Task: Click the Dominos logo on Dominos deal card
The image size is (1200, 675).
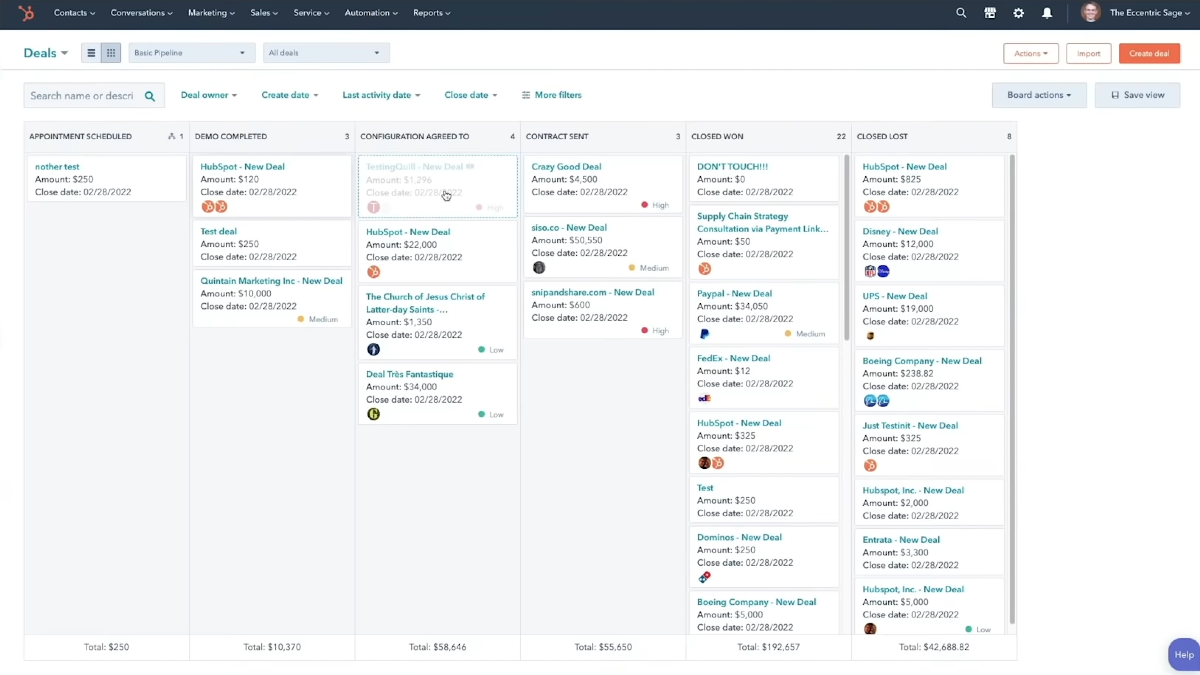Action: pyautogui.click(x=704, y=577)
